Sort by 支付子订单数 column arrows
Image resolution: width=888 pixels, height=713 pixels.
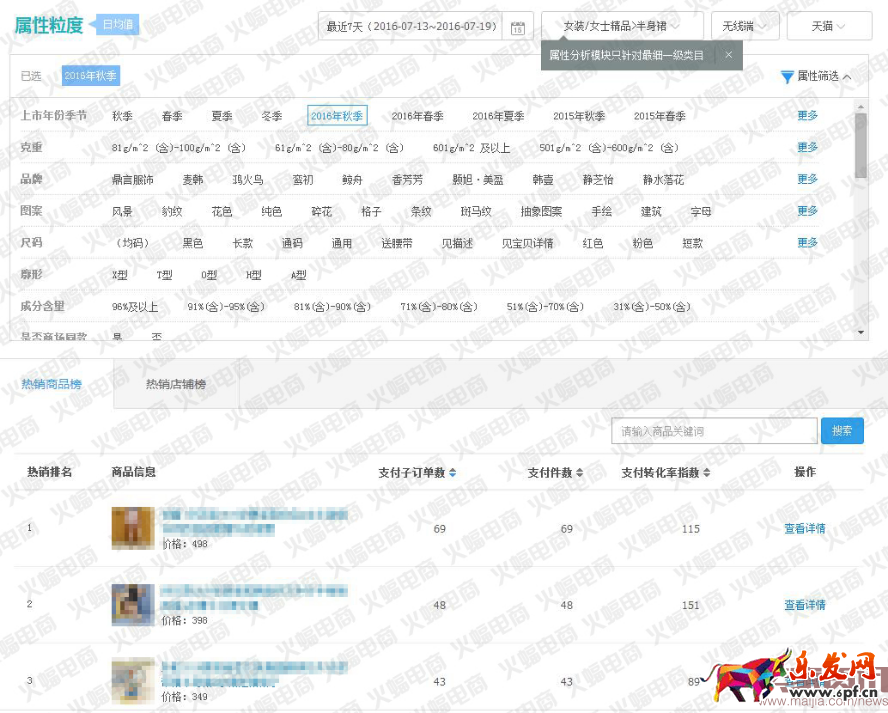tap(452, 472)
